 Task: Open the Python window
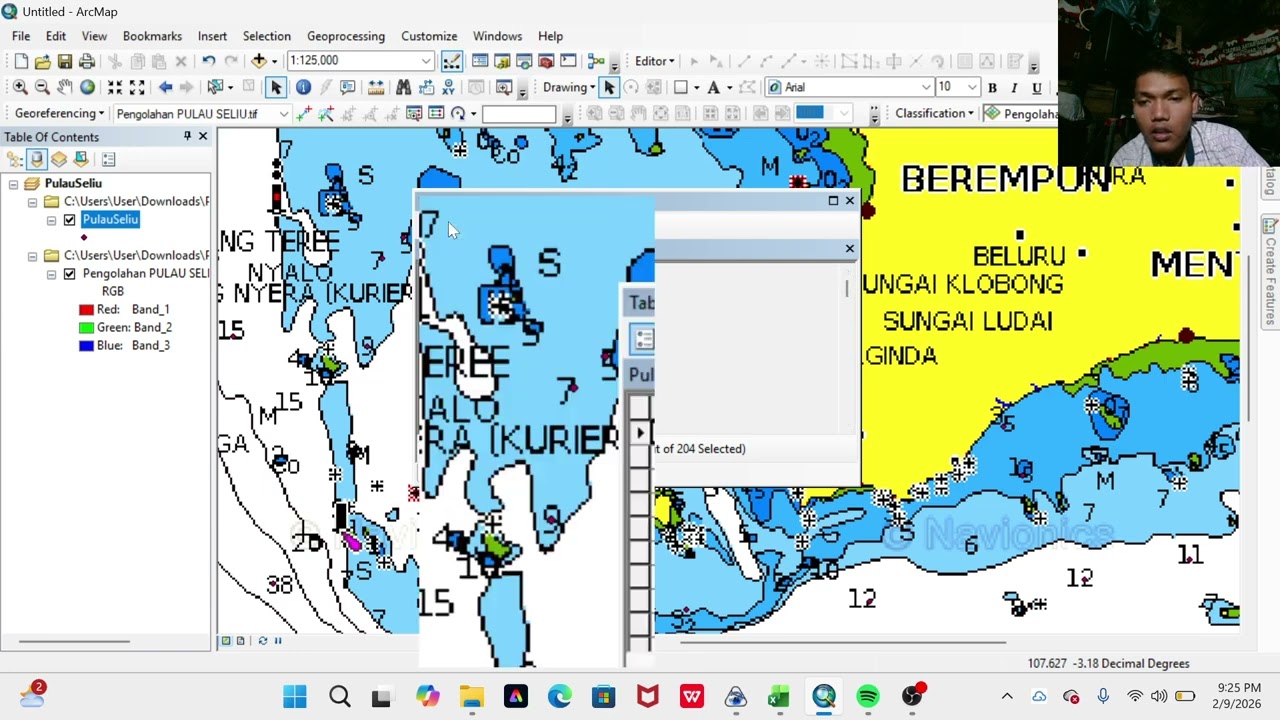pos(568,61)
